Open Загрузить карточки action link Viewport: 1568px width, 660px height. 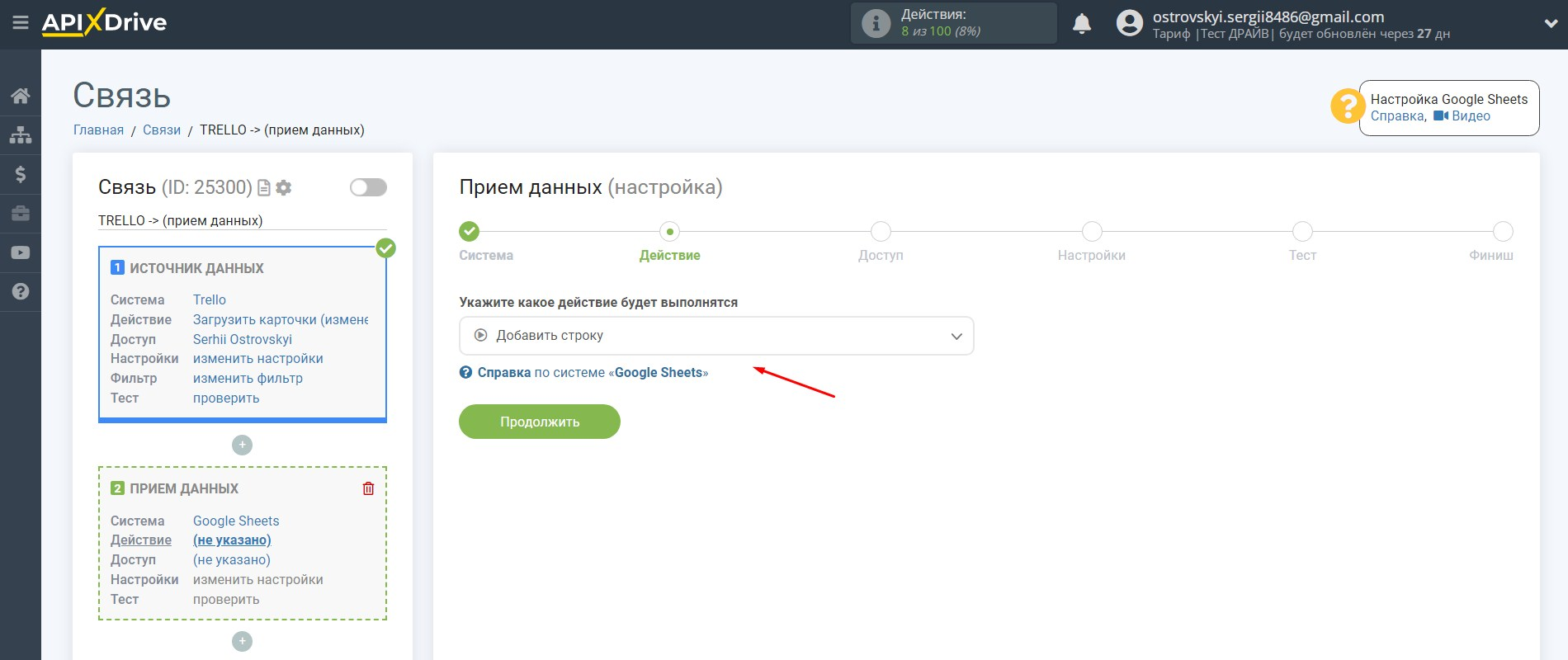pos(281,319)
